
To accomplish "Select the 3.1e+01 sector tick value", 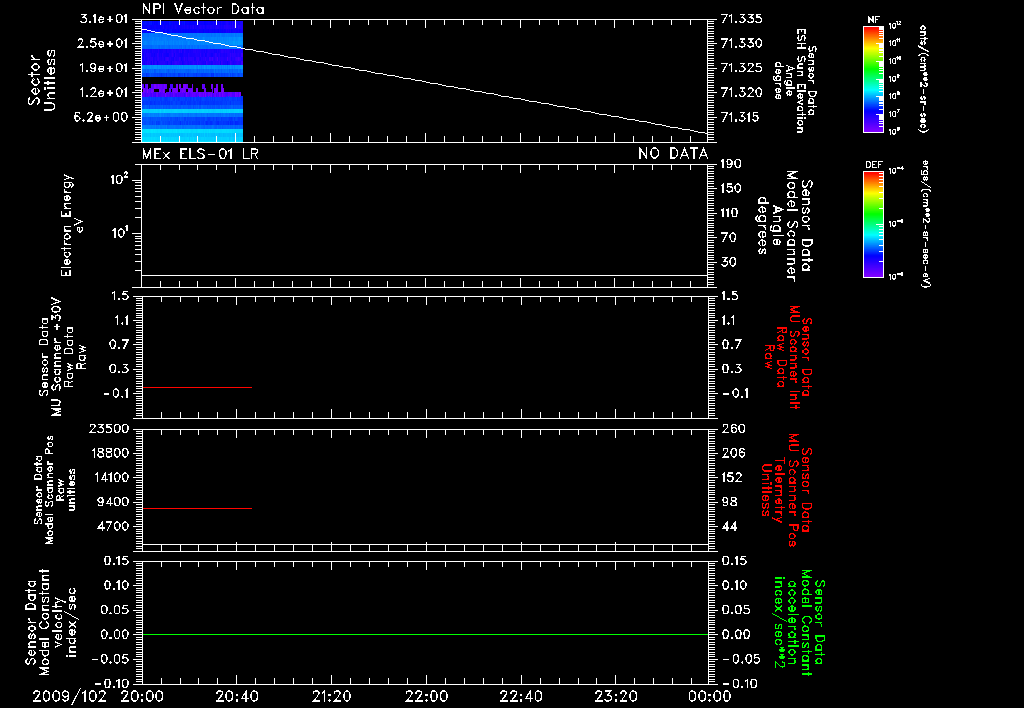I will [104, 19].
